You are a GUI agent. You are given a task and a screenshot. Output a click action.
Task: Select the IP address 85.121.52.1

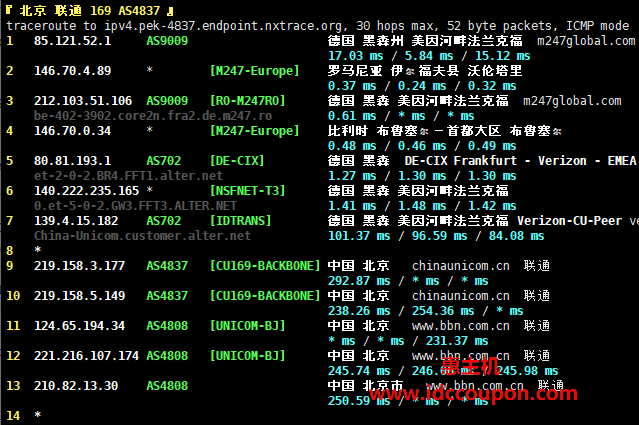coord(72,41)
